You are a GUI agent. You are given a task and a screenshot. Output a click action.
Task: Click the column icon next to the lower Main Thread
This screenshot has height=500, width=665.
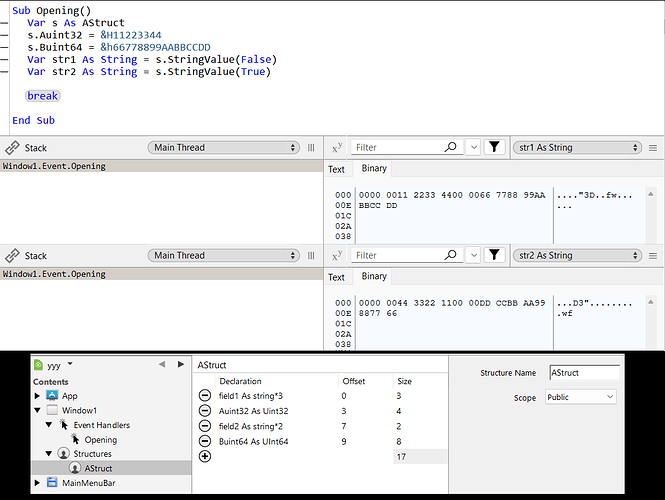311,255
